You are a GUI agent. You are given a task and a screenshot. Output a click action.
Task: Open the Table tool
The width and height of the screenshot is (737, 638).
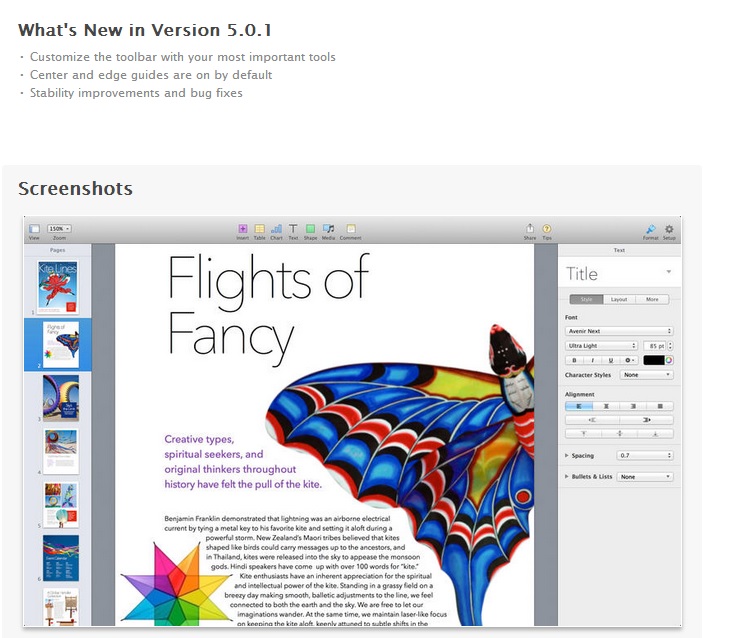pyautogui.click(x=259, y=230)
